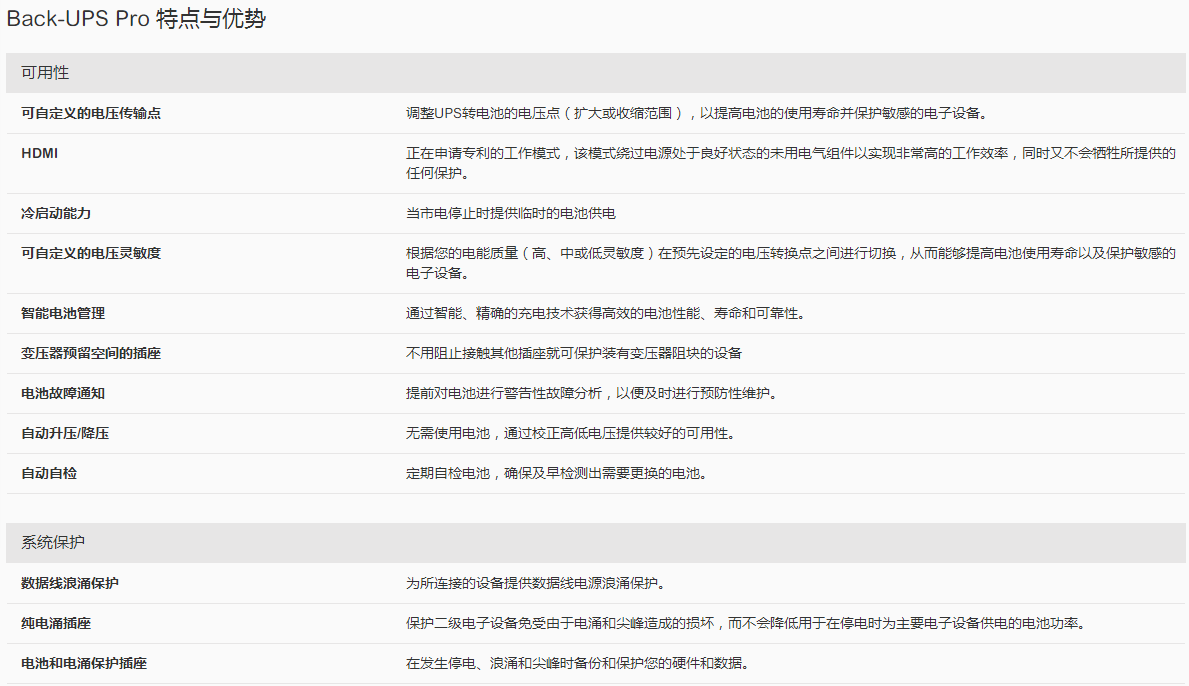Click the 电池故障通知 feature label
The width and height of the screenshot is (1189, 686).
click(x=63, y=393)
